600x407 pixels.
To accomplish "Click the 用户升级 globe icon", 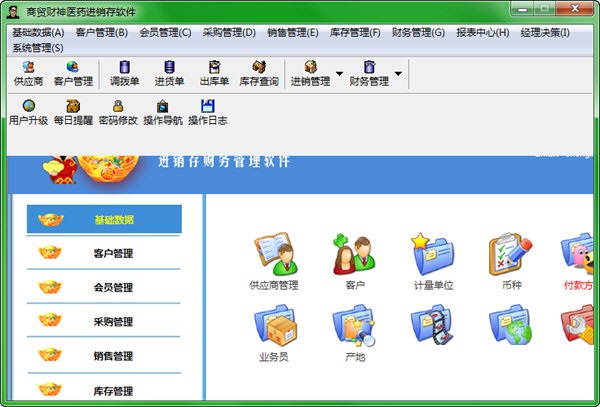I will click(29, 106).
